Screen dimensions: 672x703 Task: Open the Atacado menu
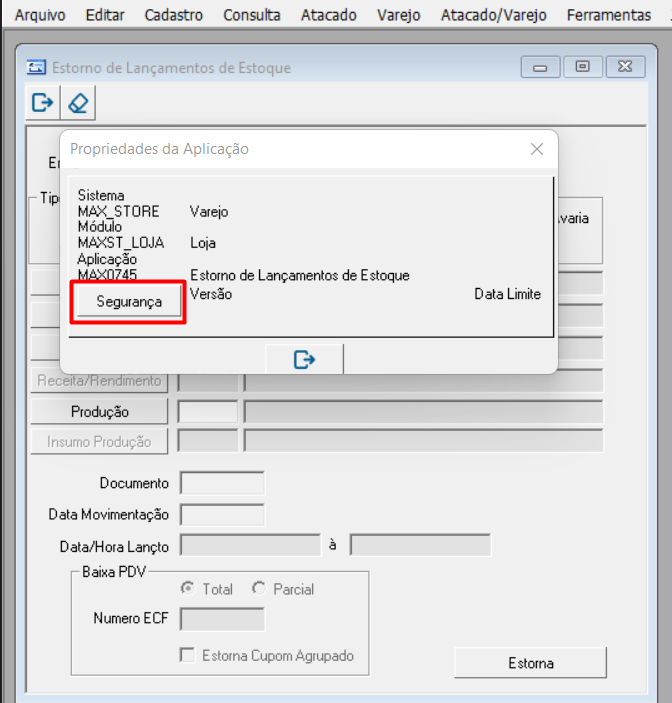pos(329,15)
